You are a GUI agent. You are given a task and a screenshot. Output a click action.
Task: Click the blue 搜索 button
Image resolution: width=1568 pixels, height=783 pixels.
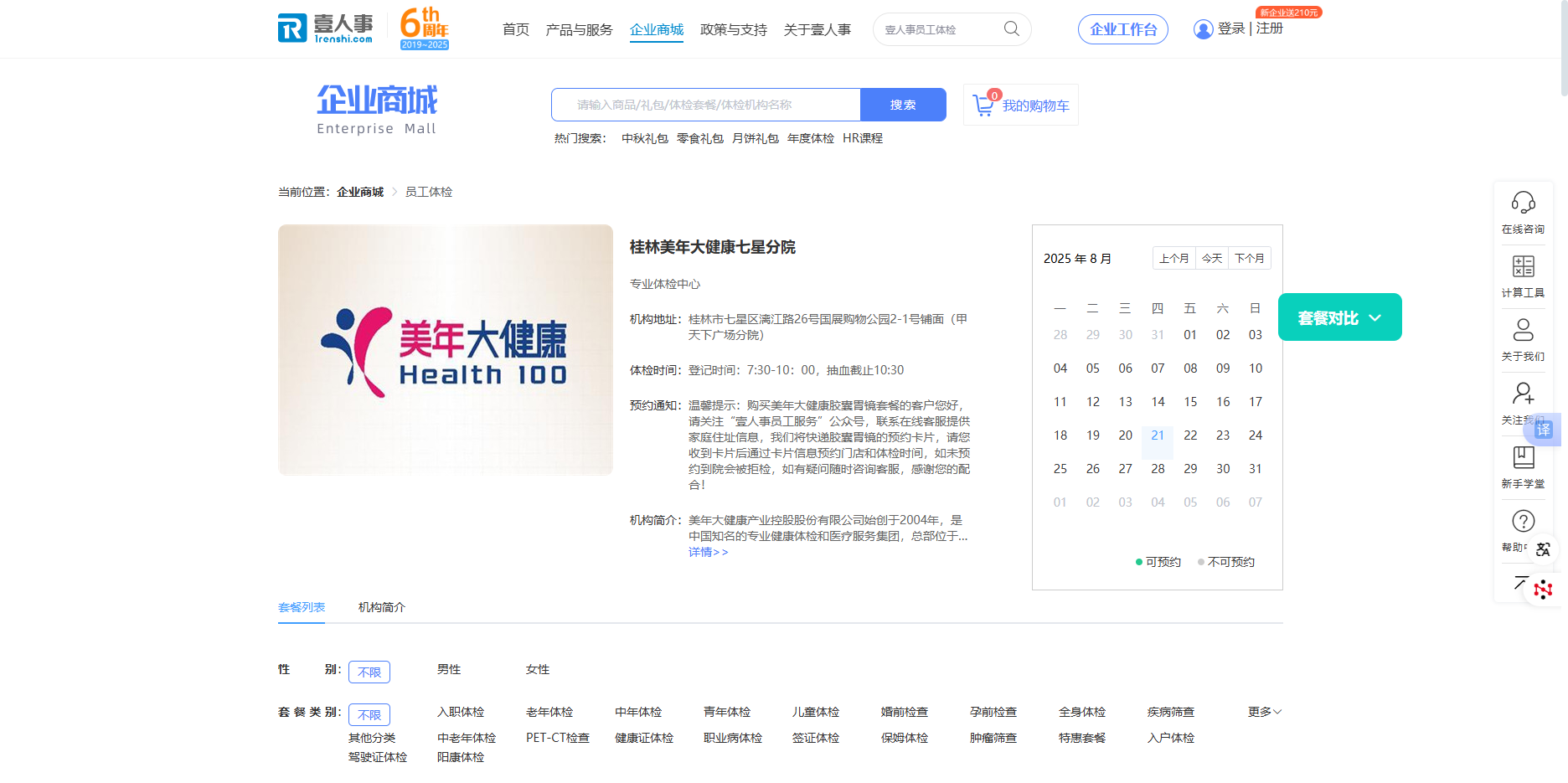coord(903,105)
